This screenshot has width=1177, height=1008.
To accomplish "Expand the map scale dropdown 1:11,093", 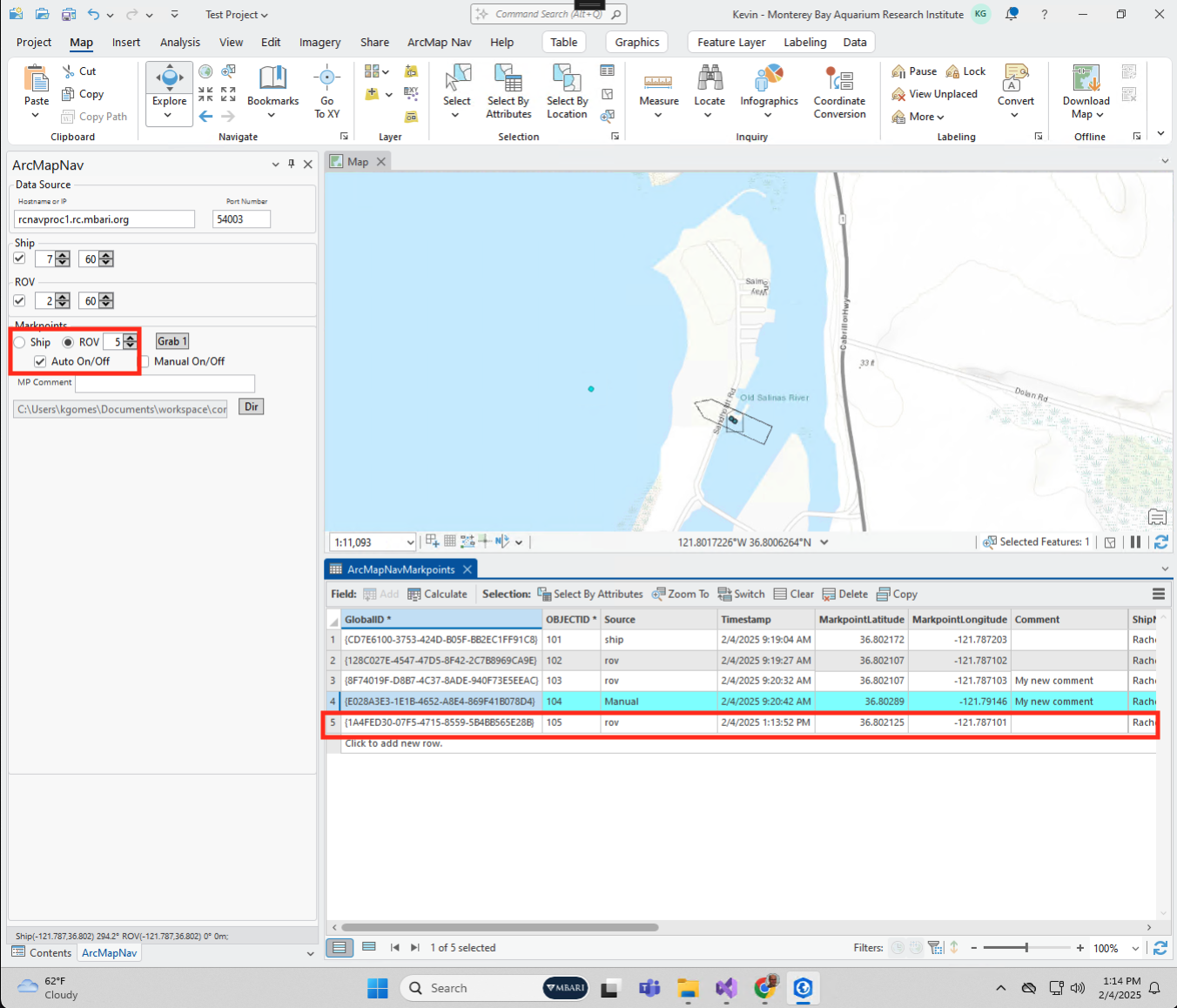I will pos(410,542).
